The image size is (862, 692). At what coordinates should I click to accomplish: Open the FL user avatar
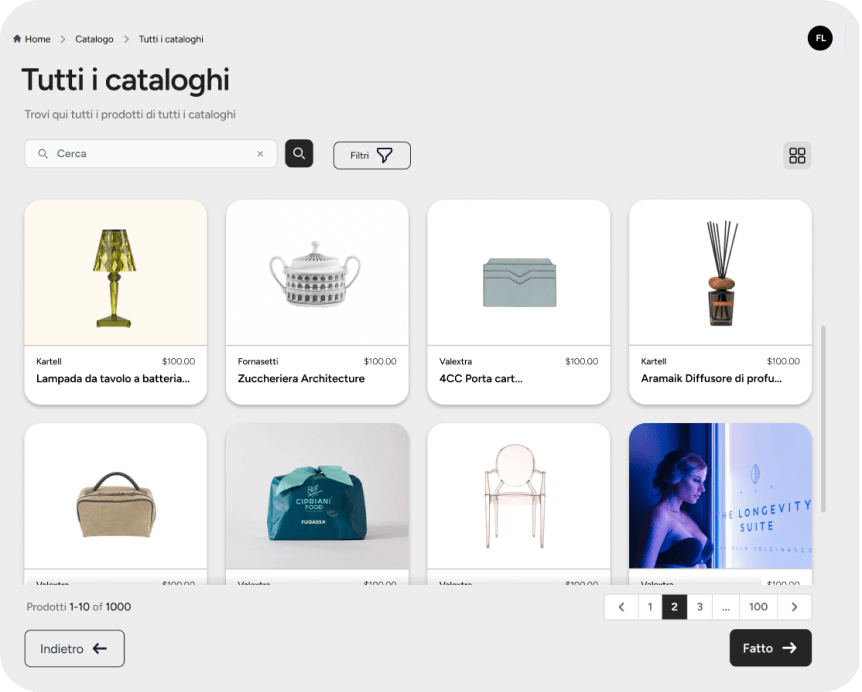click(820, 38)
